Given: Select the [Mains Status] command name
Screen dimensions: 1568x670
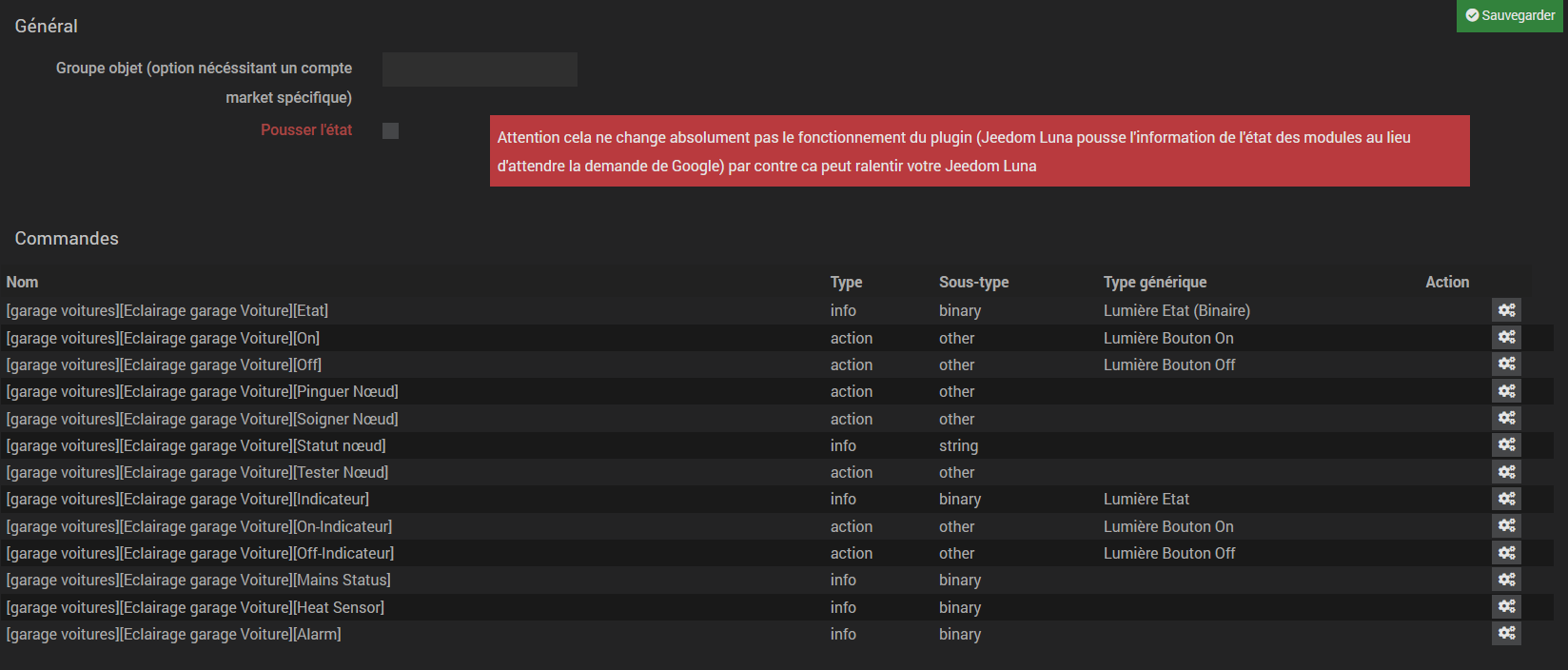Looking at the screenshot, I should click(x=199, y=580).
